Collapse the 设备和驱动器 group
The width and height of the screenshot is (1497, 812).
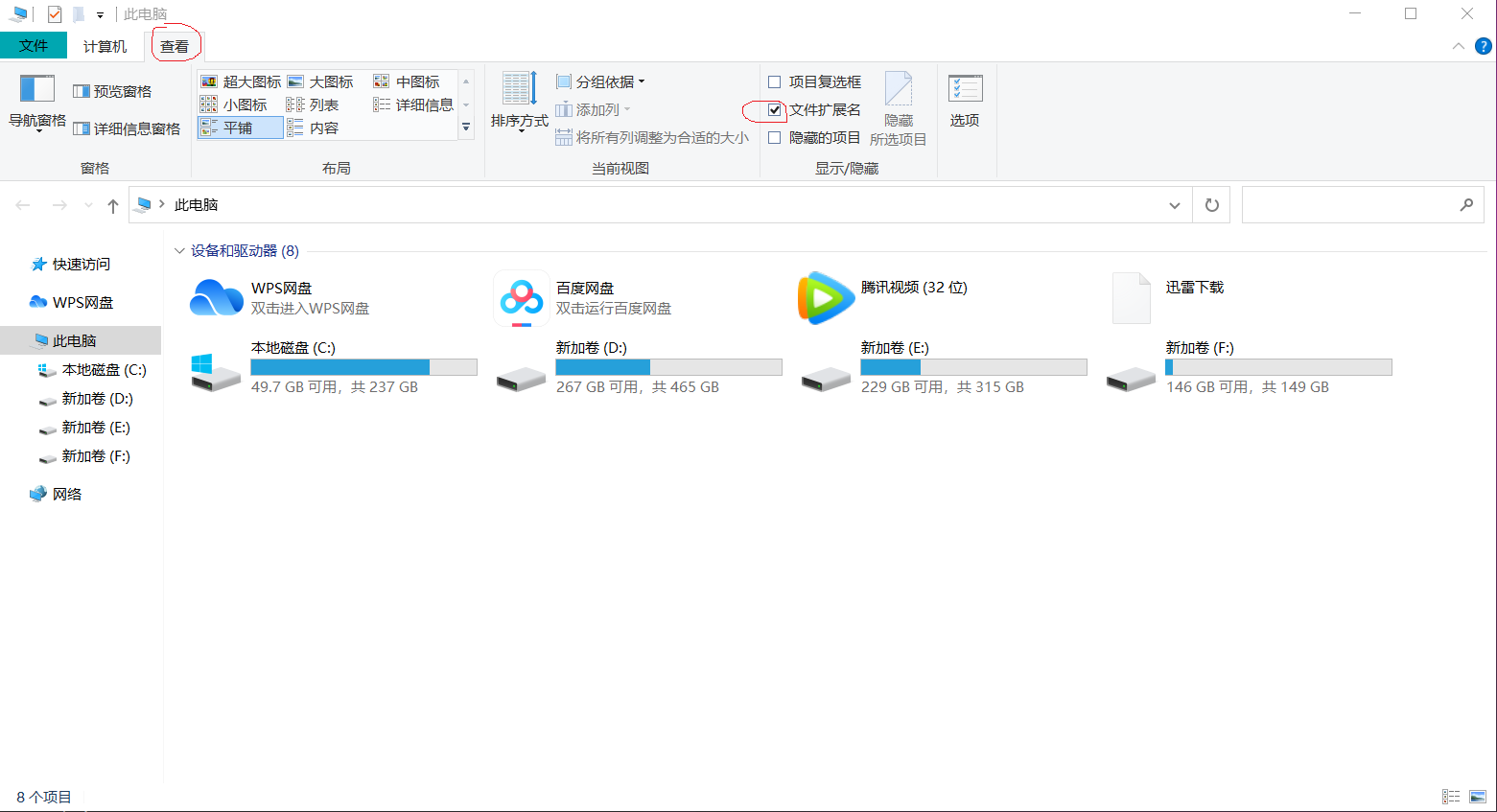[x=179, y=251]
